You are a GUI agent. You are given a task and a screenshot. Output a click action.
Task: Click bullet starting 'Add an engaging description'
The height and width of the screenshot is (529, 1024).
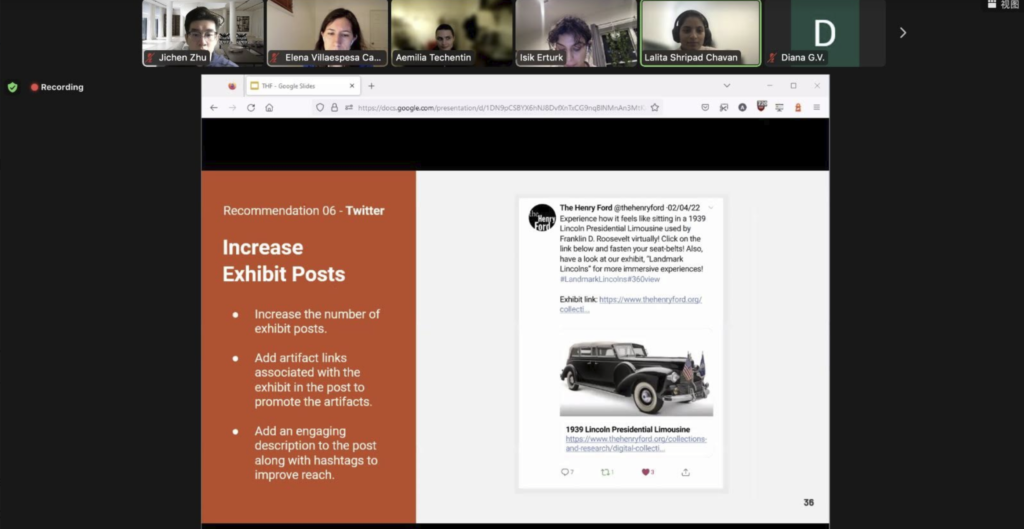click(316, 453)
